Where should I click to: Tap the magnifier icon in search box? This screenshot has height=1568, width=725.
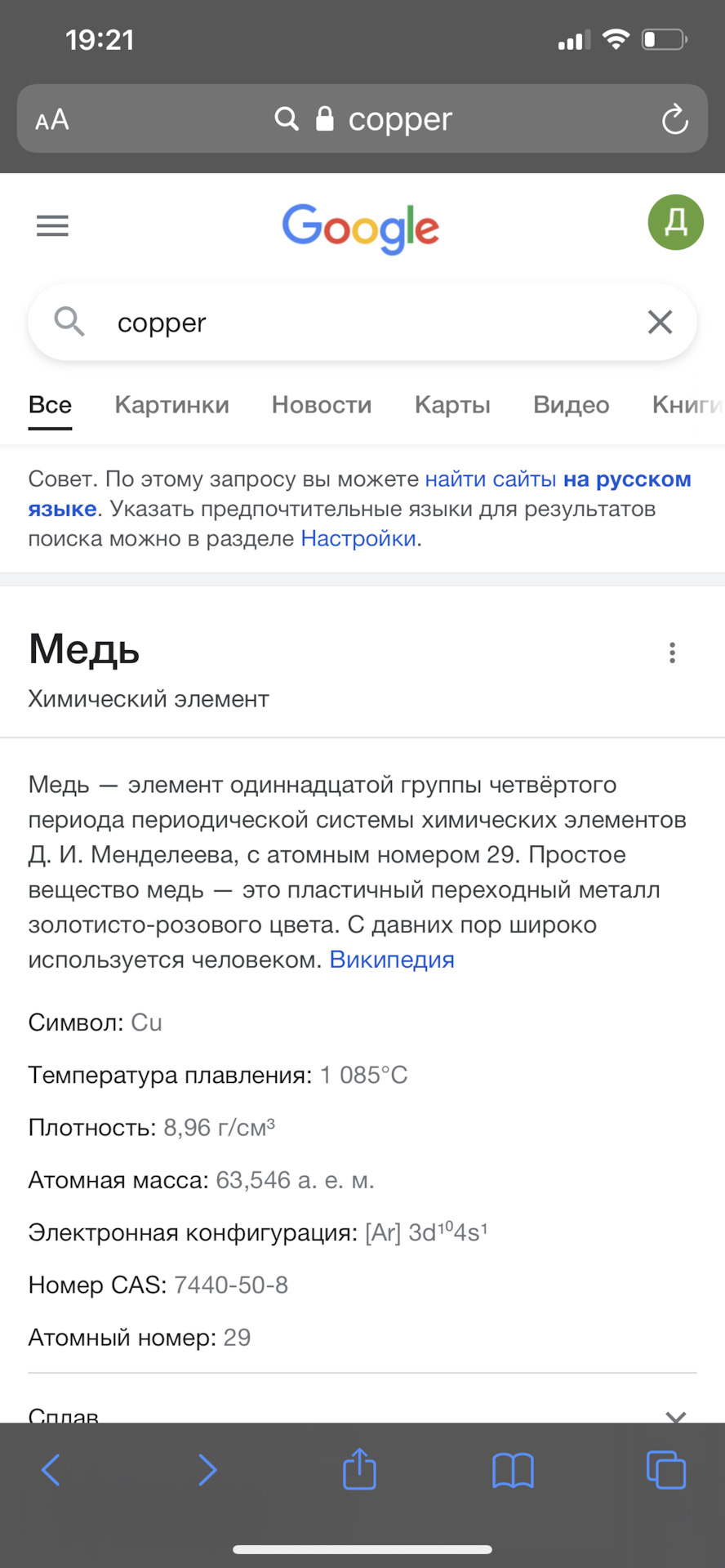[69, 322]
